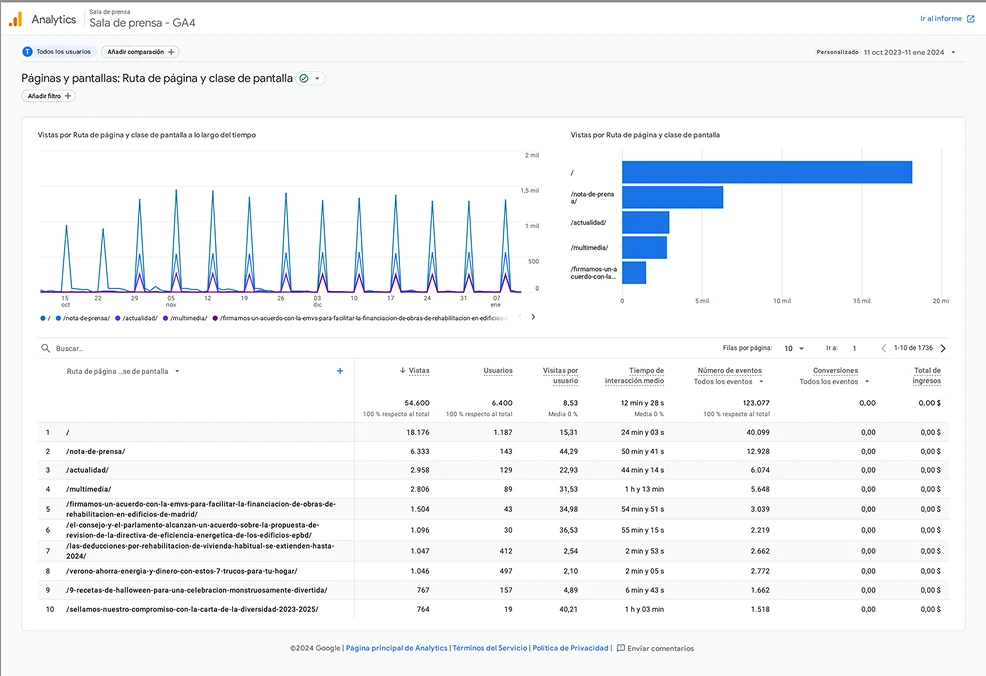Click the Google Analytics logo icon
Screen dimensions: 986x676
pyautogui.click(x=15, y=19)
